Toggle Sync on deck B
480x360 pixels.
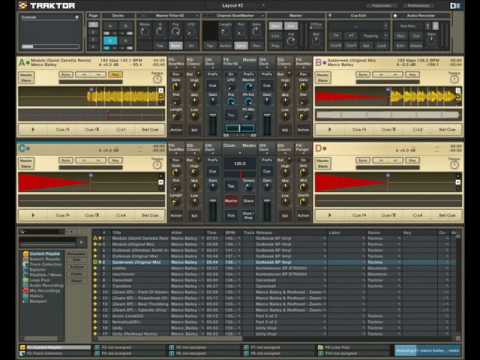(363, 75)
